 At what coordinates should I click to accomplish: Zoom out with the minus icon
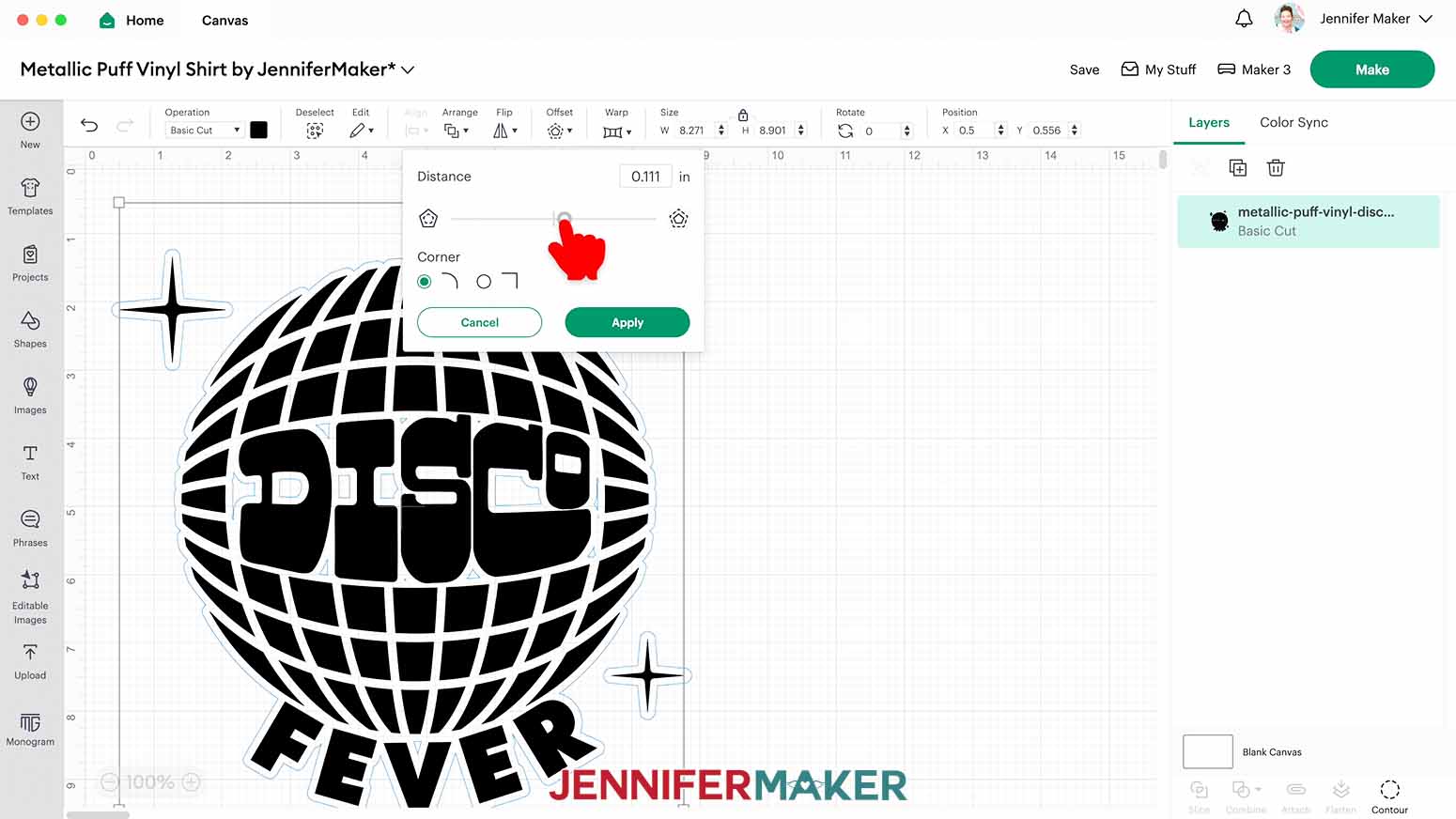(109, 781)
